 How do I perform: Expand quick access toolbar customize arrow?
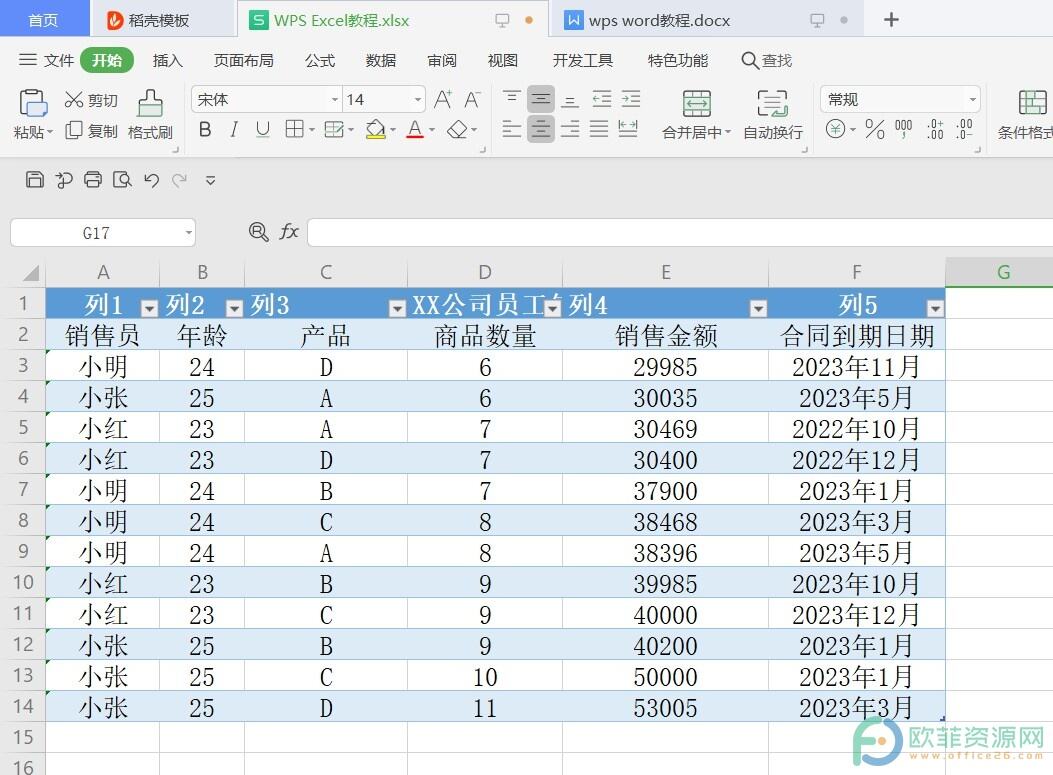(x=210, y=180)
